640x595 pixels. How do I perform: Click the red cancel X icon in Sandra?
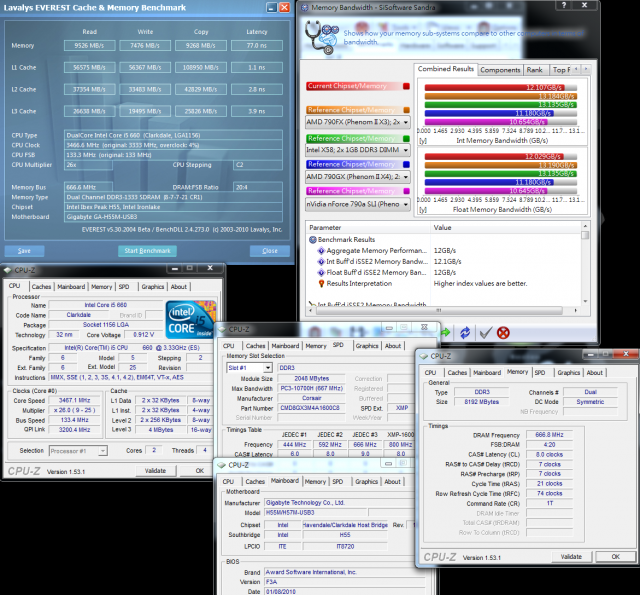click(x=503, y=333)
